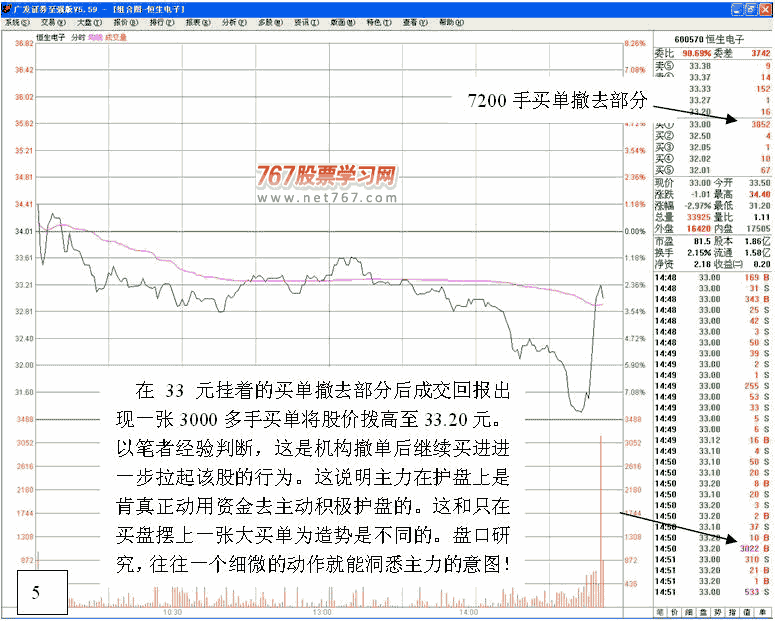Click the app icon in the title bar
This screenshot has height=621, width=775.
(7, 8)
